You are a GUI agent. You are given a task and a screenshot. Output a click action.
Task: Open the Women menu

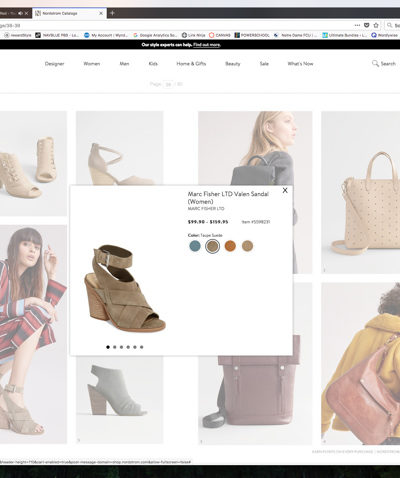tap(92, 64)
